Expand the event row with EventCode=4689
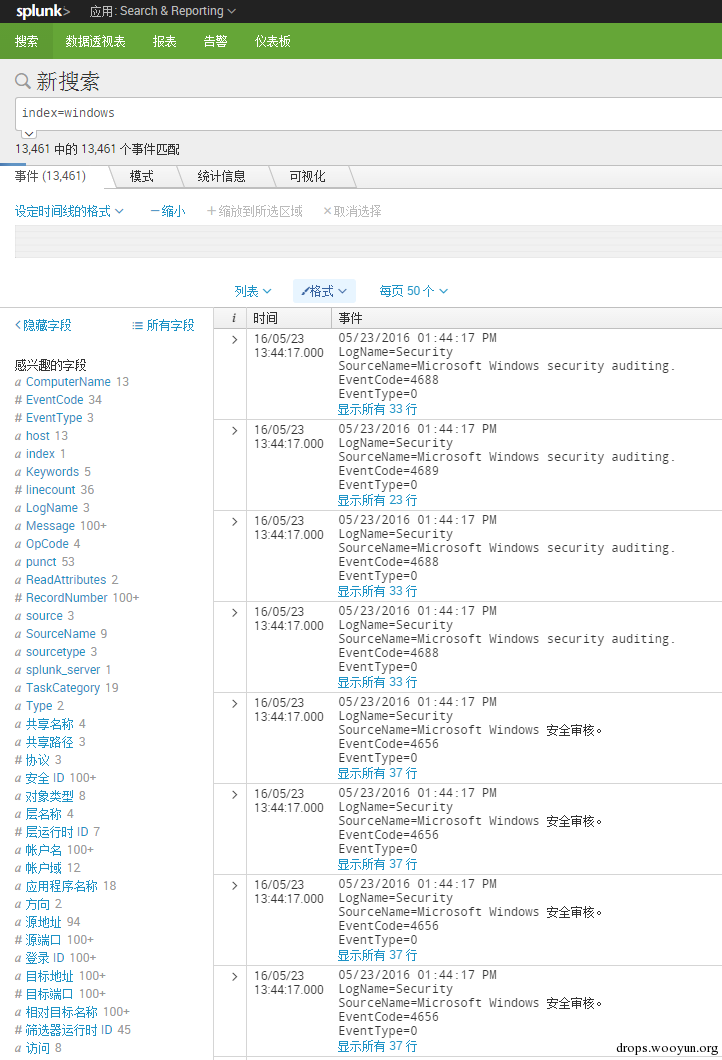 coord(234,431)
